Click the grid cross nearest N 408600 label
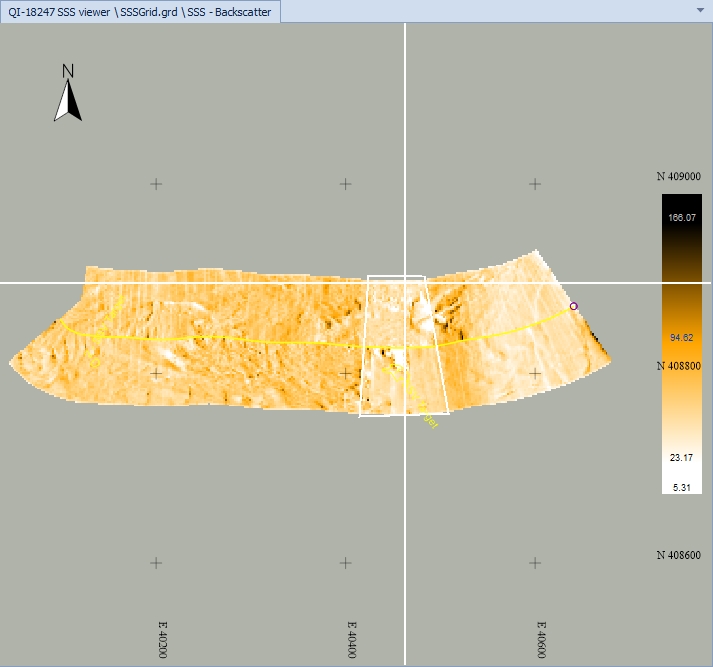 [x=535, y=563]
